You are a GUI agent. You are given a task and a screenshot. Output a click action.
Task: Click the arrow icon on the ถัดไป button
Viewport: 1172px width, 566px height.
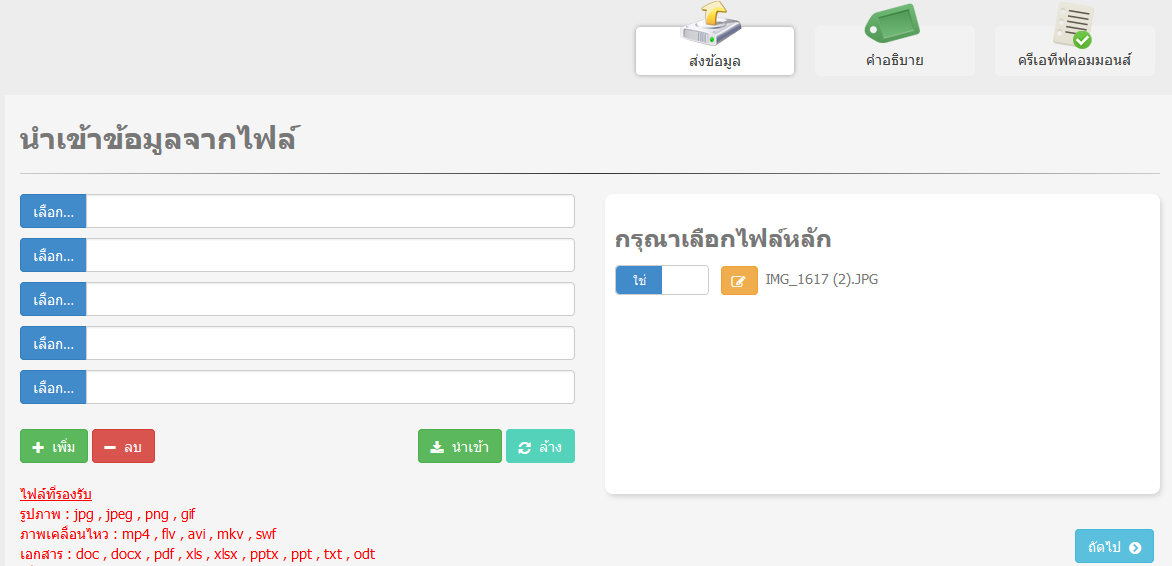click(1135, 547)
